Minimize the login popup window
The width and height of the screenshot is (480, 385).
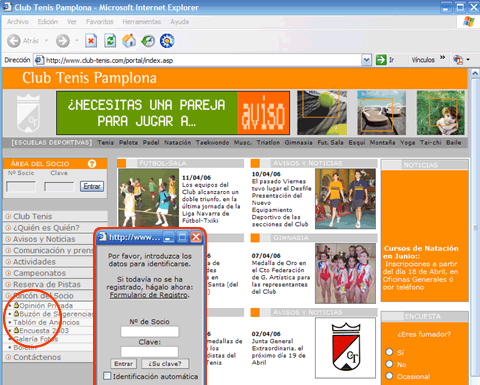pyautogui.click(x=168, y=237)
